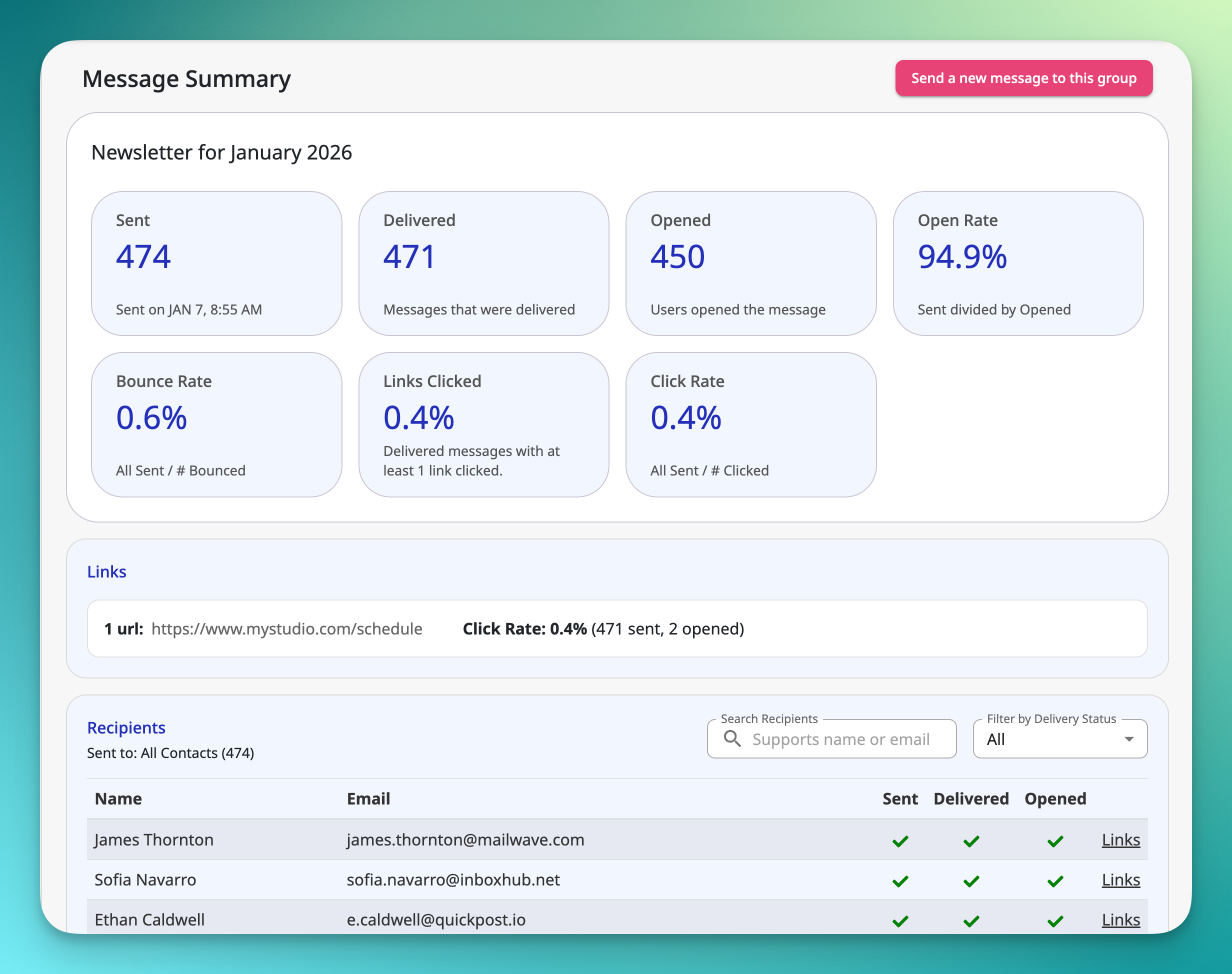Click the Email column header
1232x974 pixels.
click(368, 798)
